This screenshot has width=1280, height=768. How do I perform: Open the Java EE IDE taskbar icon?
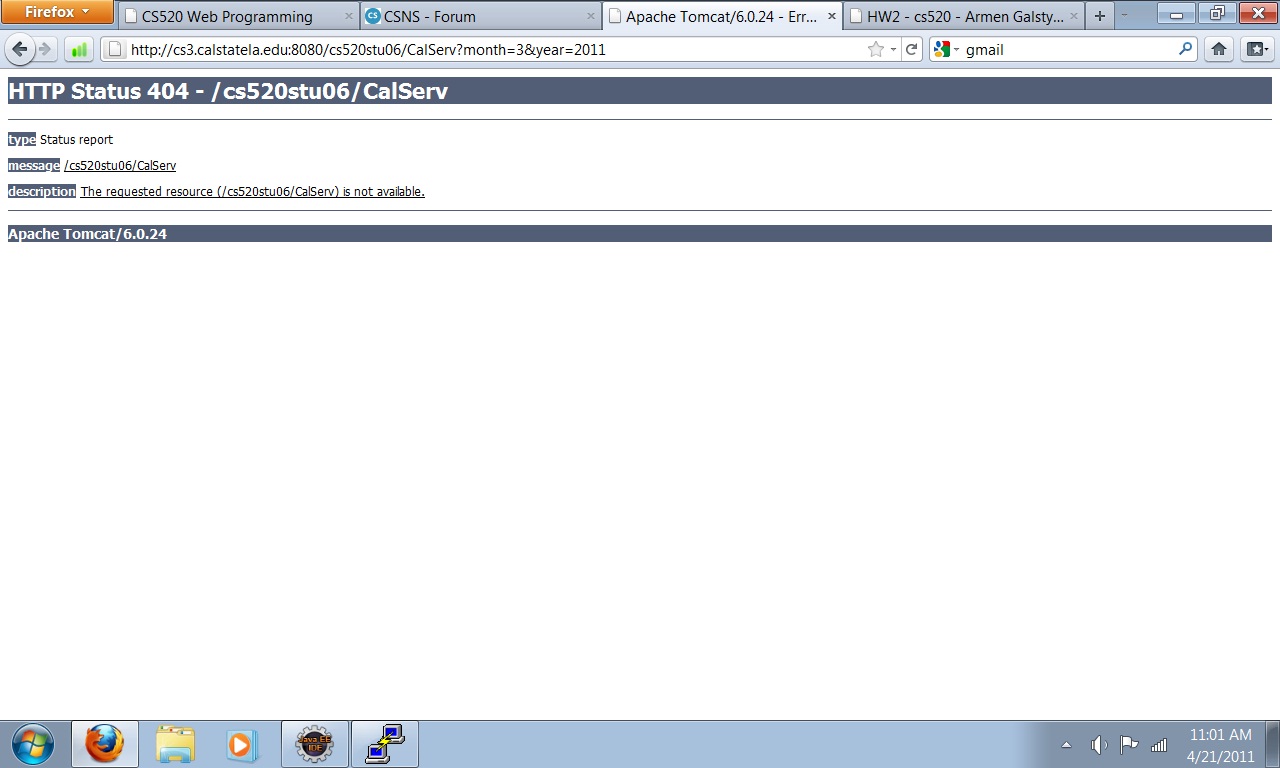(315, 744)
